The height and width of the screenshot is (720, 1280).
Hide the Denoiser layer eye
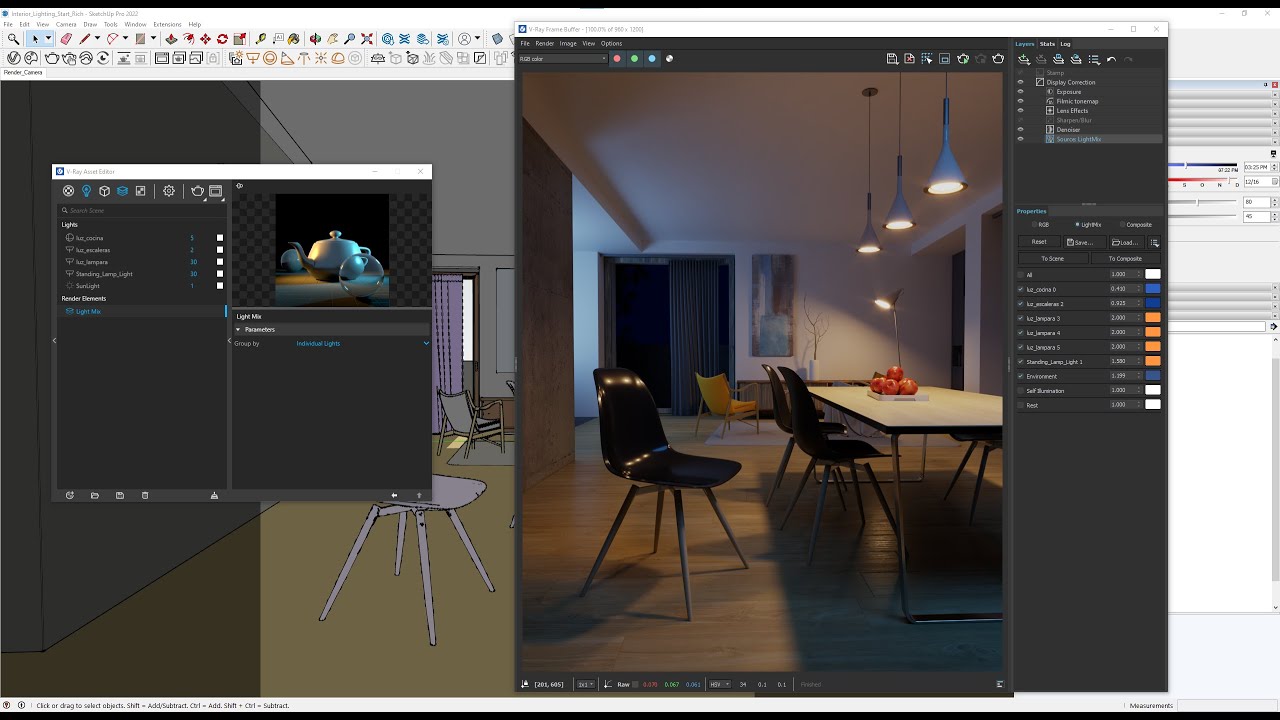tap(1021, 129)
